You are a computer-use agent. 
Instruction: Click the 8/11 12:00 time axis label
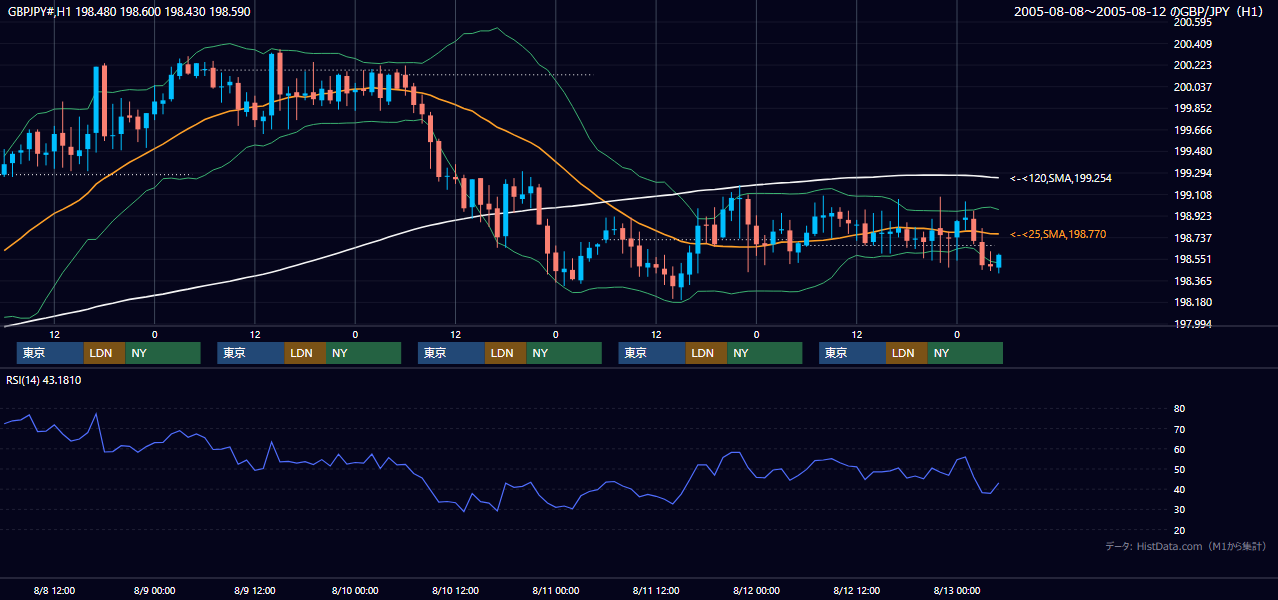click(655, 590)
